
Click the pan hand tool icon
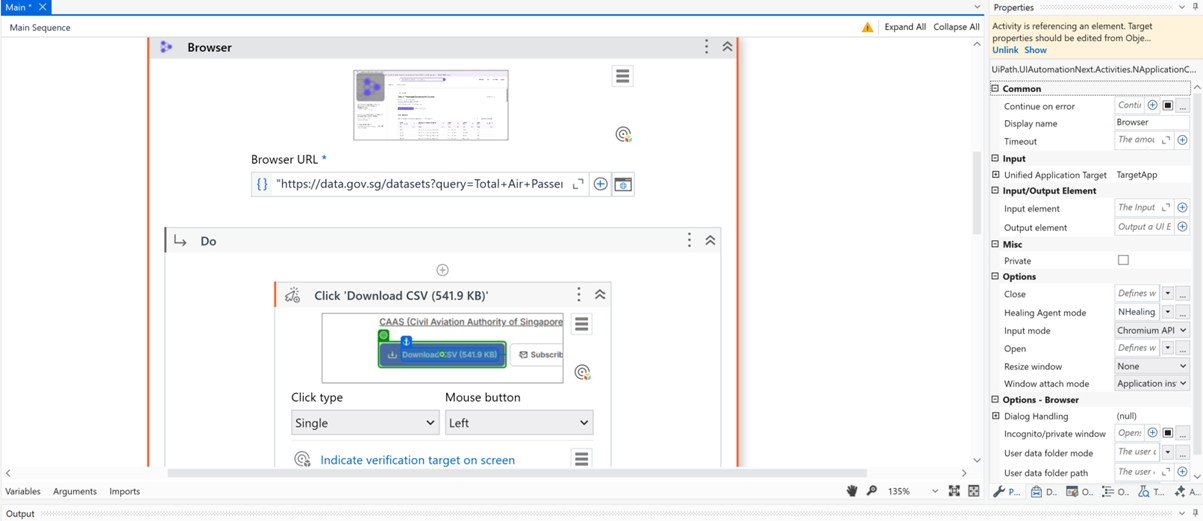(852, 491)
